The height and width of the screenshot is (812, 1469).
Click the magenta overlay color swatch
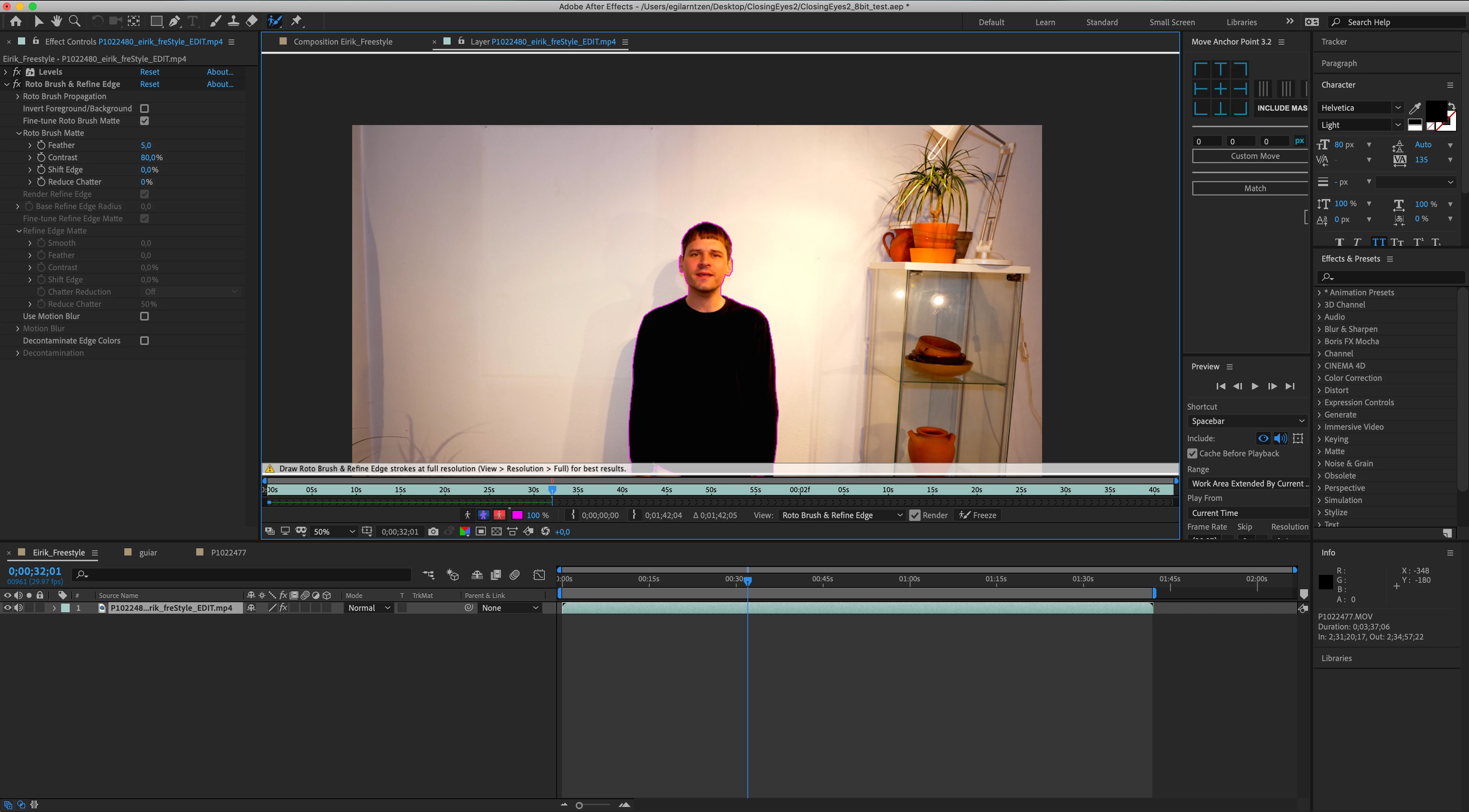517,515
